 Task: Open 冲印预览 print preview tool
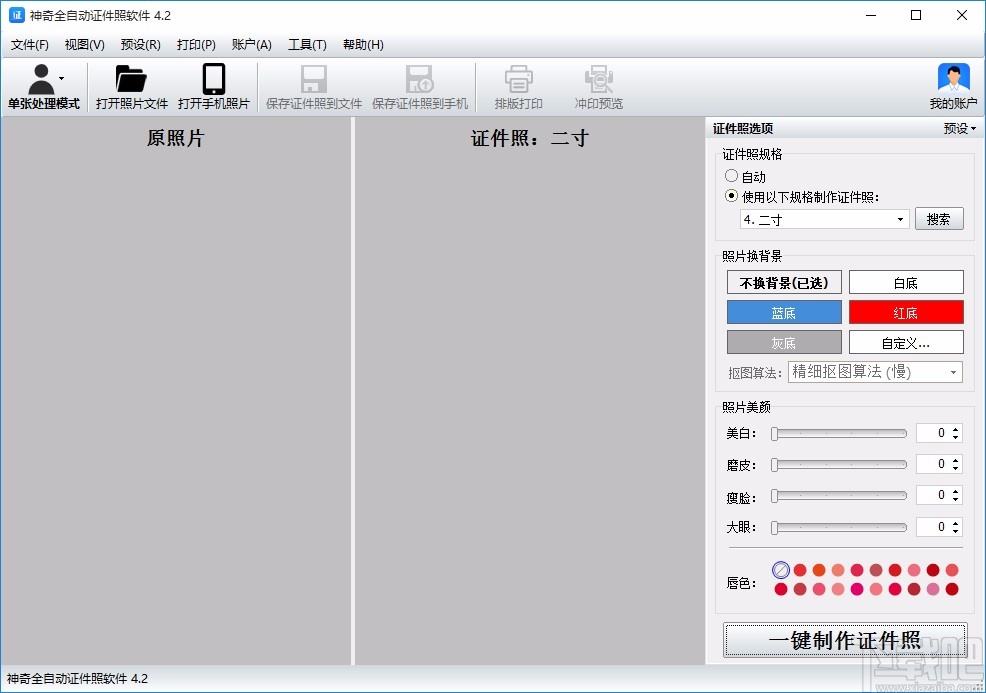(x=598, y=86)
